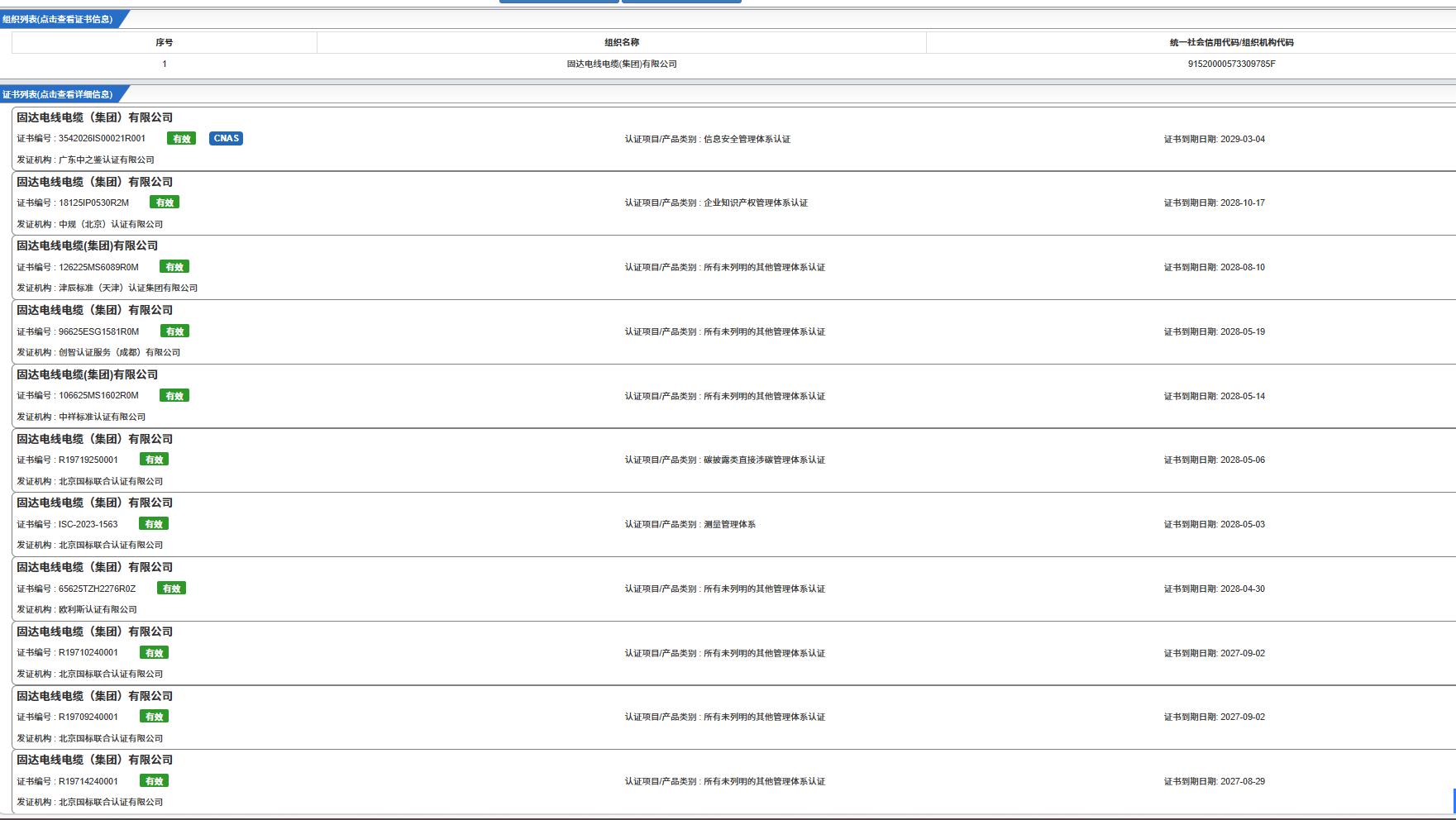Image resolution: width=1456 pixels, height=820 pixels.
Task: Click issuer 中规（北京）认证有限公司
Action: coord(111,224)
